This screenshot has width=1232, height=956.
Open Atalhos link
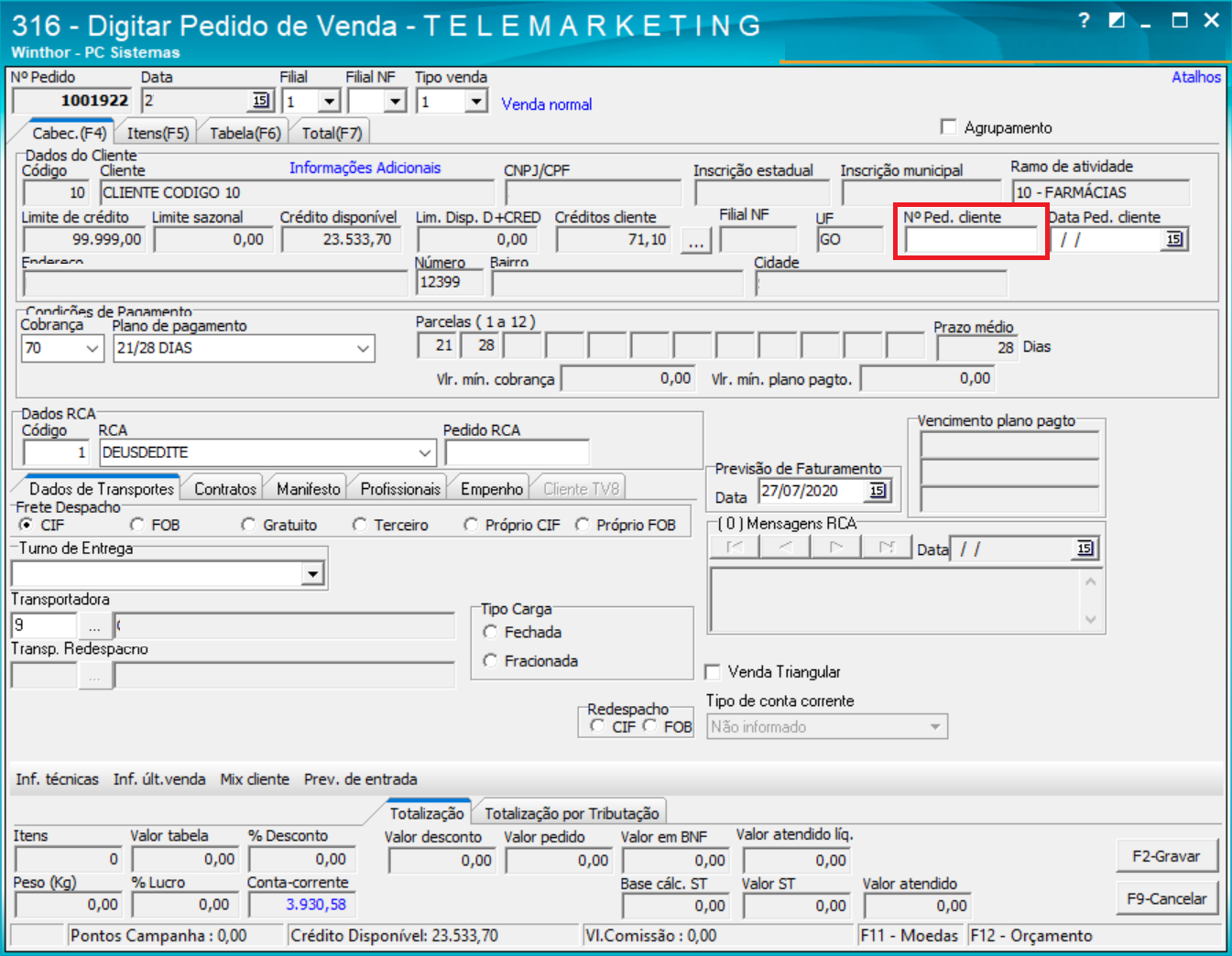[1195, 77]
